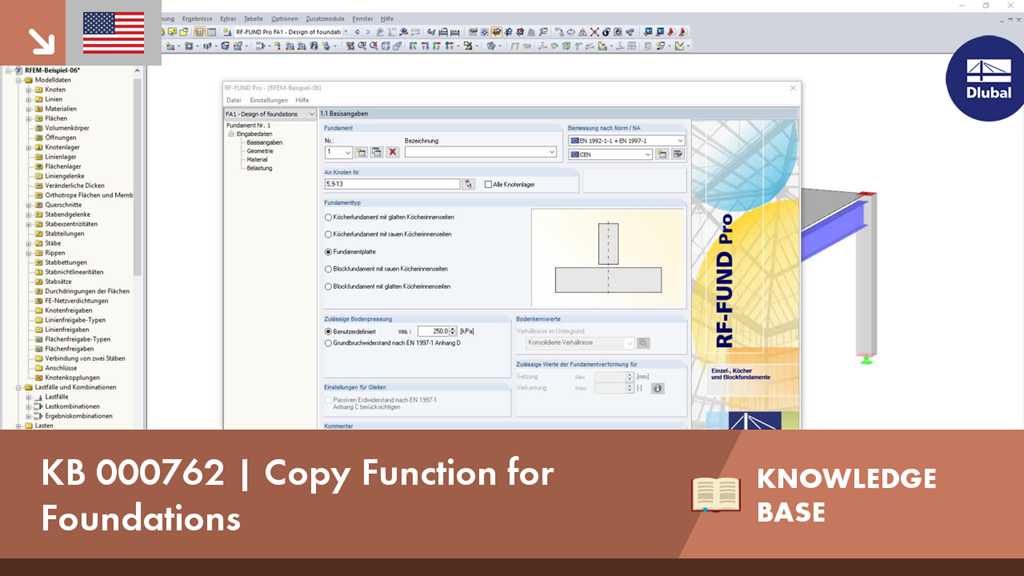Click the warning triangle icon in RFEM toolbar
The height and width of the screenshot is (576, 1024).
(583, 32)
